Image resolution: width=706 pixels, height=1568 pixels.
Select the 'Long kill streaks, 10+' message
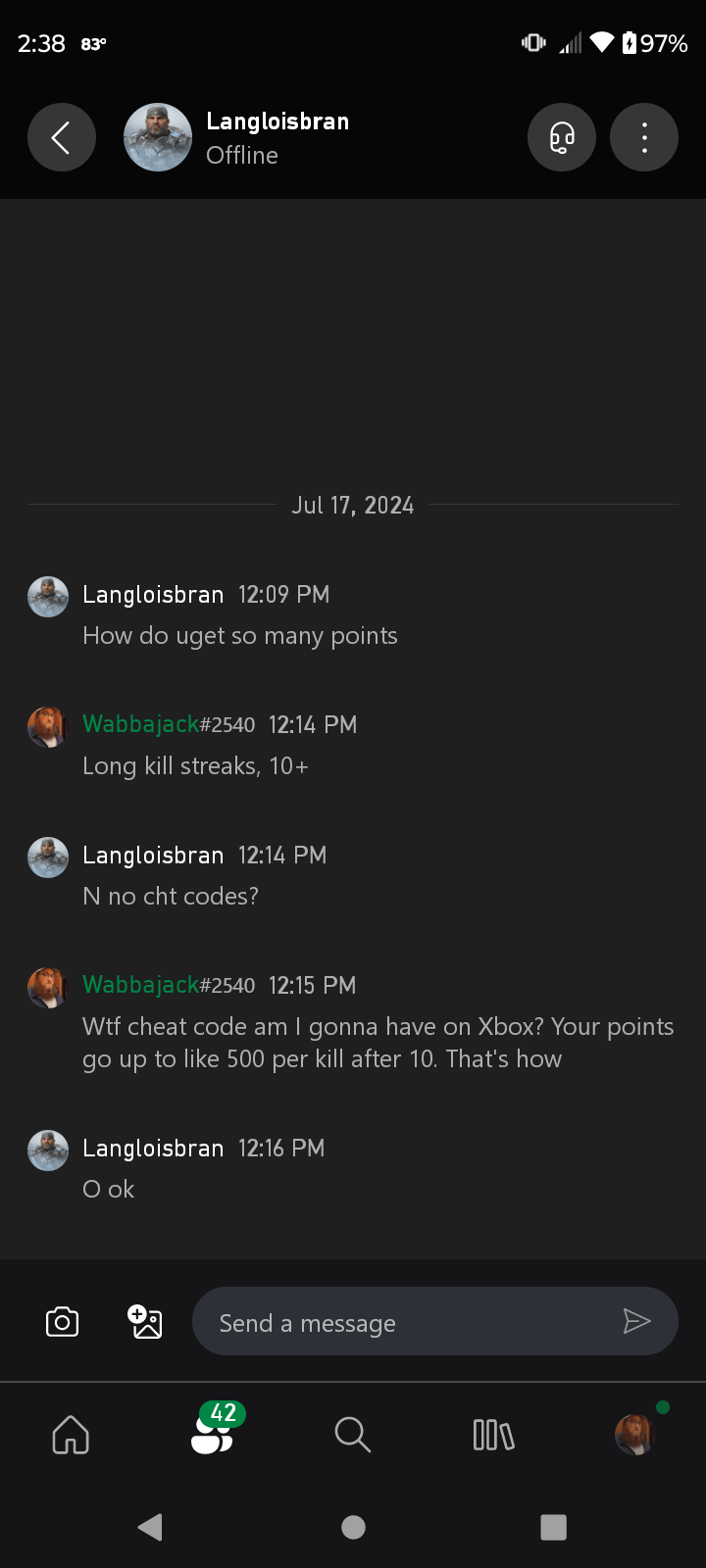click(195, 766)
